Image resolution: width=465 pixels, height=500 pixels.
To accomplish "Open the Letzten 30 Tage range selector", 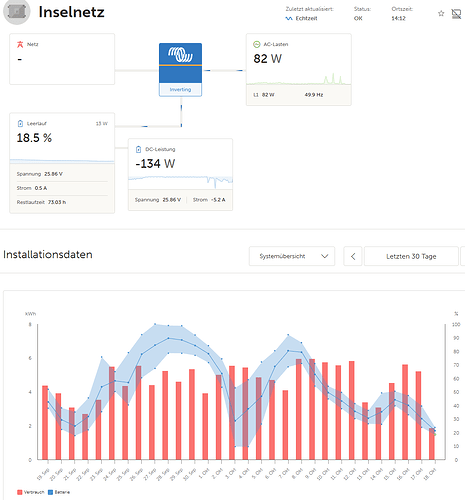I will coord(411,256).
